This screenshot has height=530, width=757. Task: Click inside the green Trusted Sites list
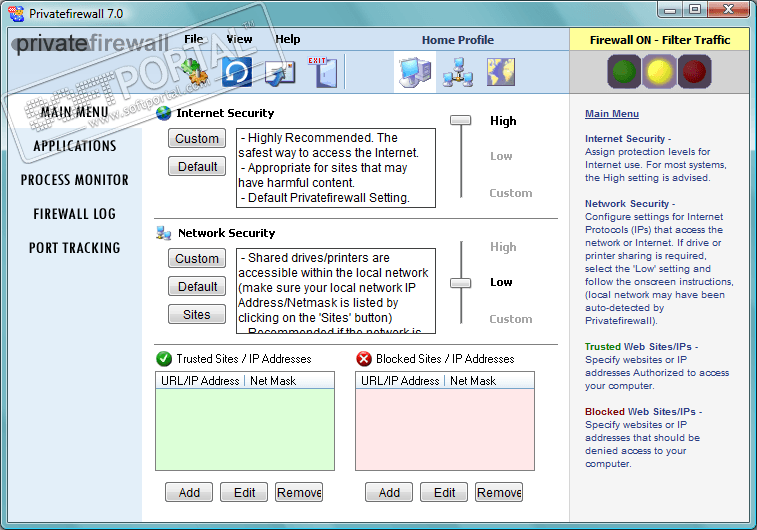(x=245, y=429)
